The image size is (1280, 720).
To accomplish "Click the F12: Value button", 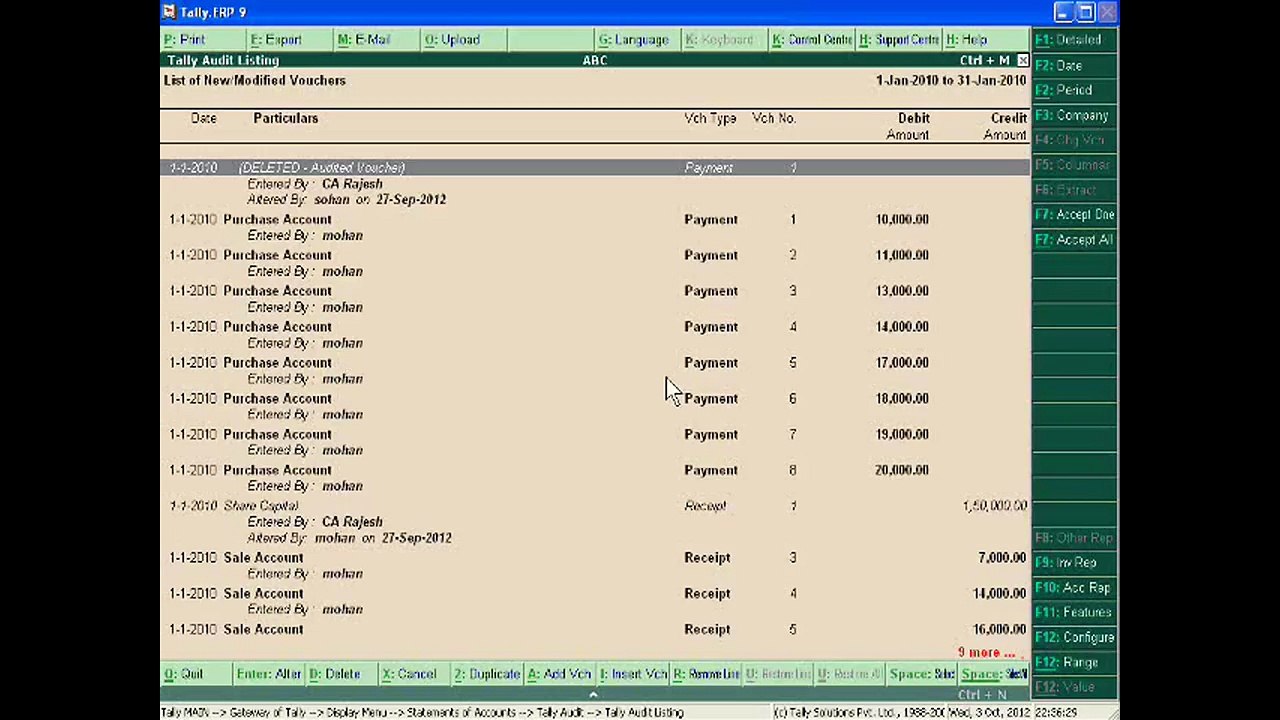I will [1075, 687].
